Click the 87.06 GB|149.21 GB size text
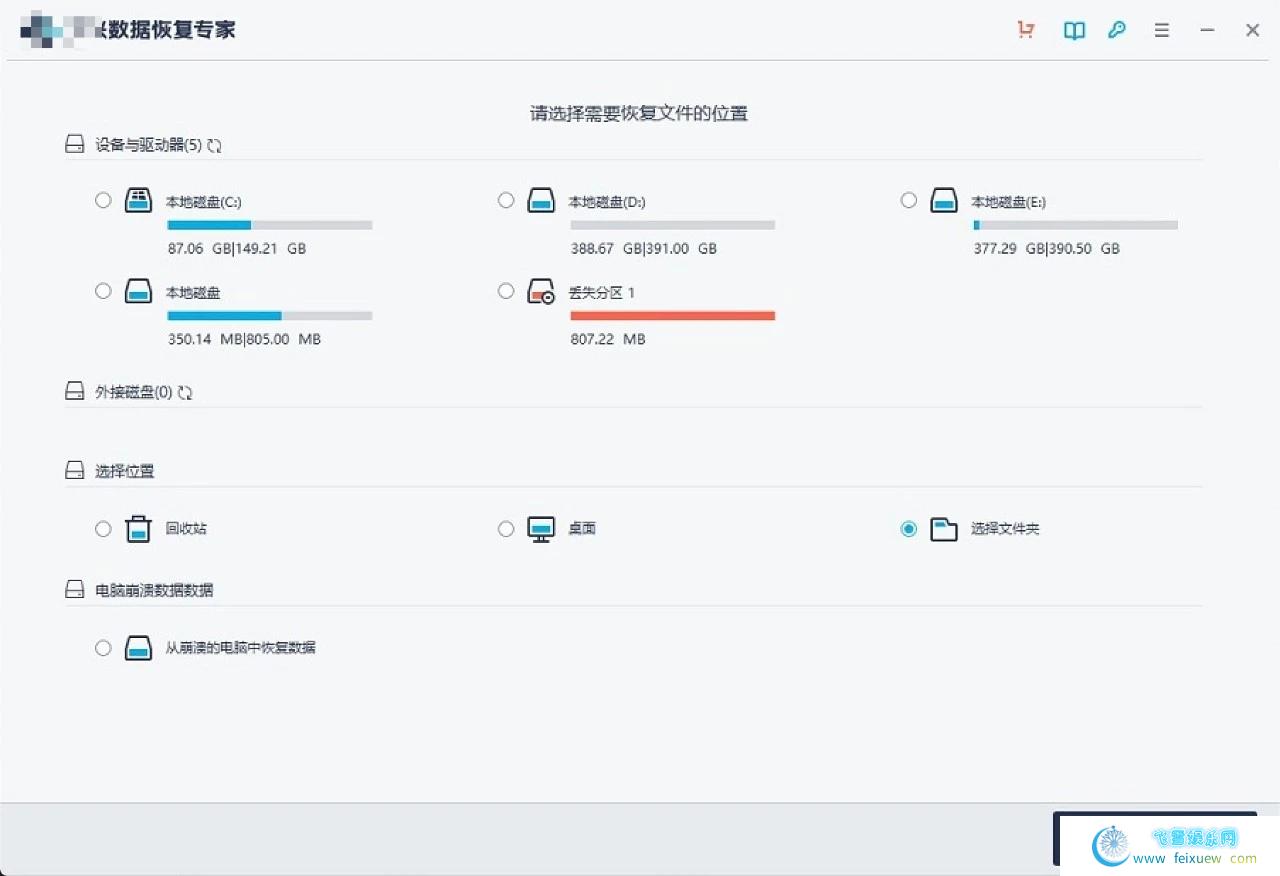This screenshot has width=1280, height=876. pyautogui.click(x=237, y=248)
